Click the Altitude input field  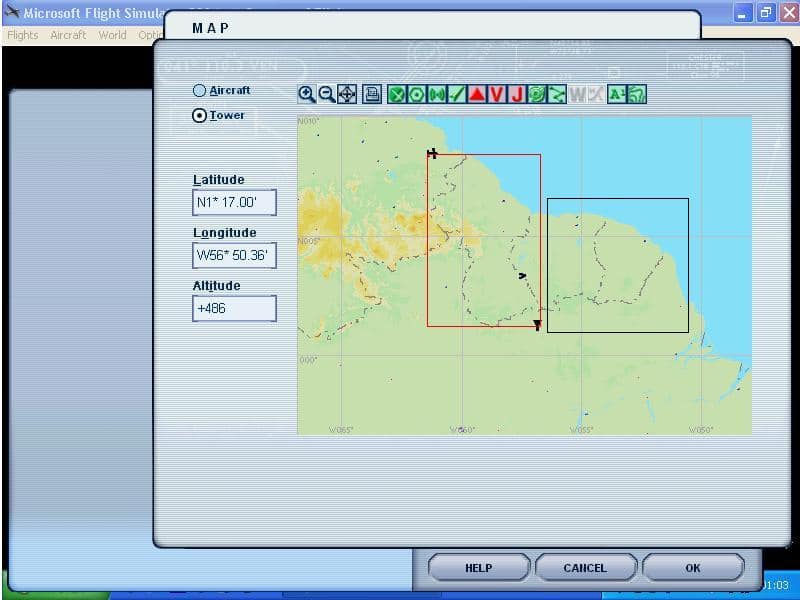point(234,308)
